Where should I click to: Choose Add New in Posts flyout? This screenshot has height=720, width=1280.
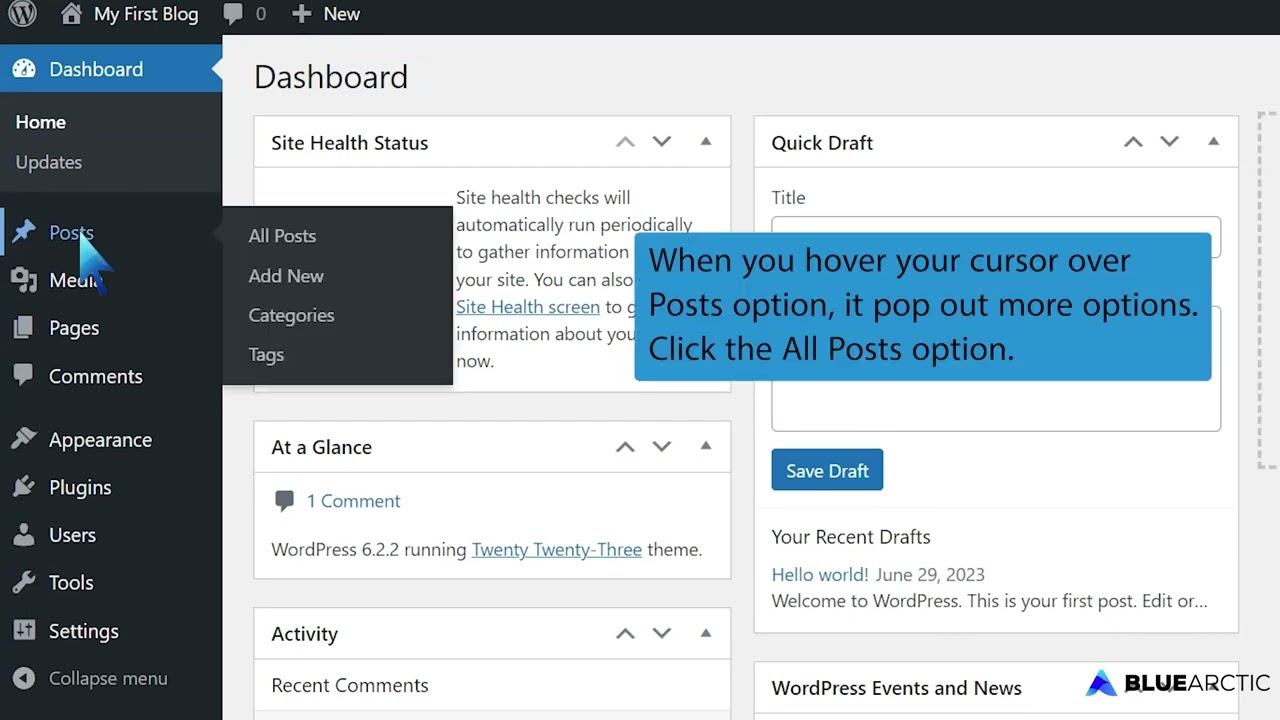click(x=286, y=276)
